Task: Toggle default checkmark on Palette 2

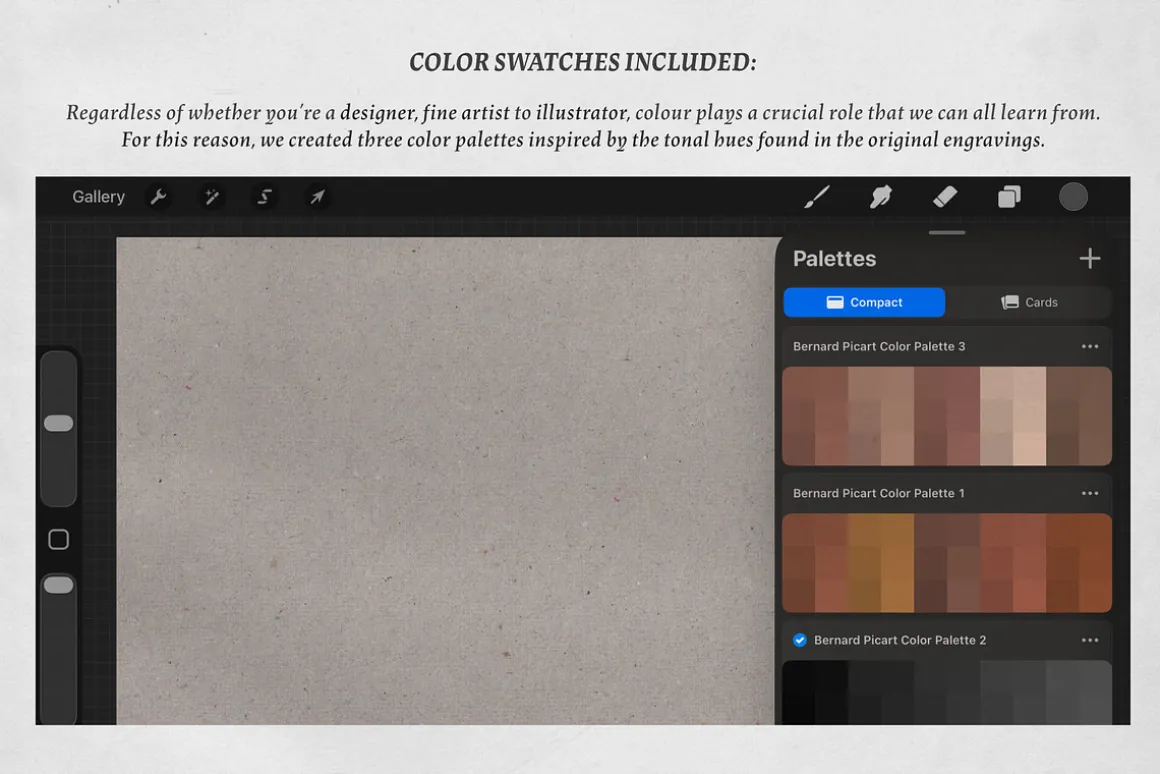Action: coord(800,640)
